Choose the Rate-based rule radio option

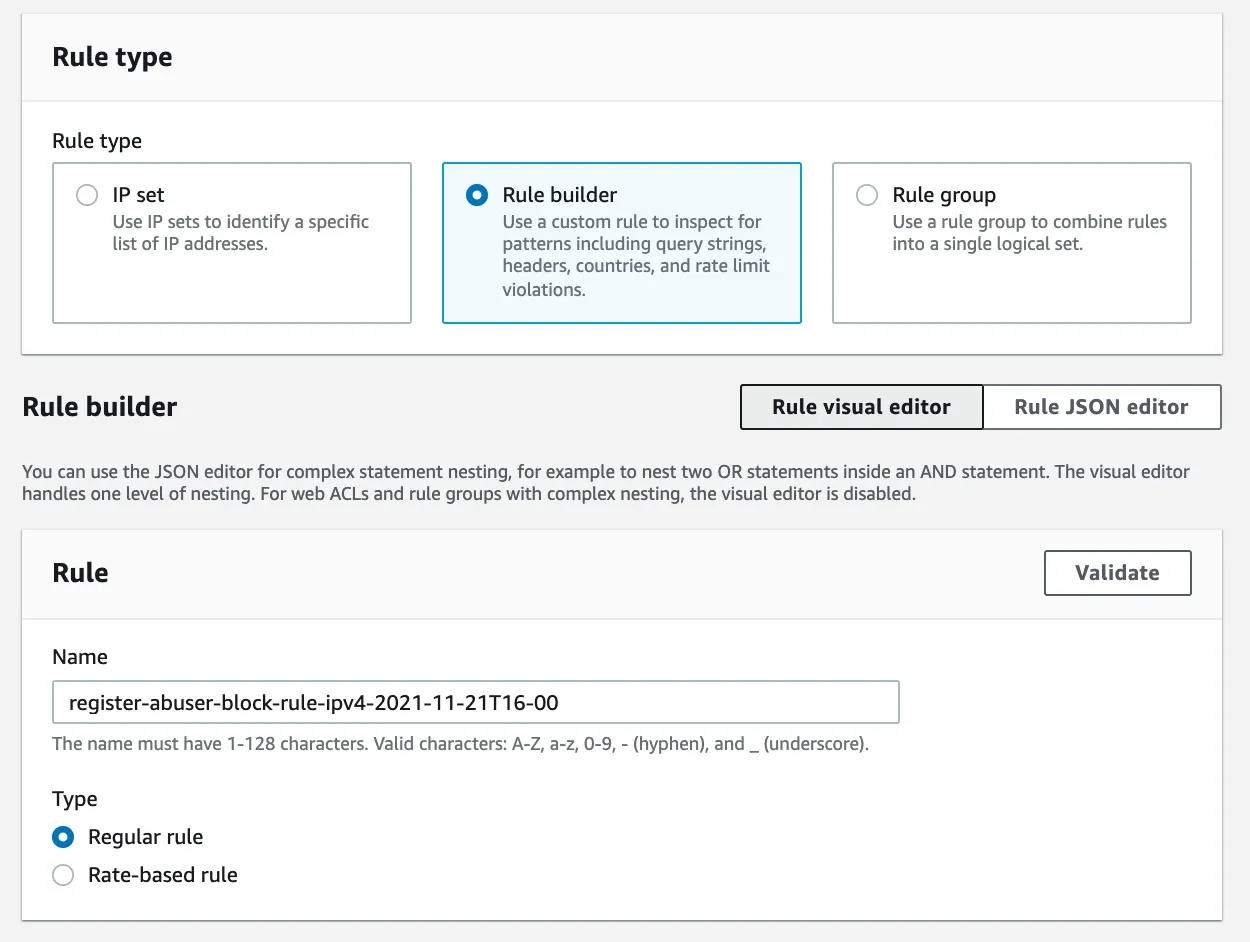coord(63,875)
